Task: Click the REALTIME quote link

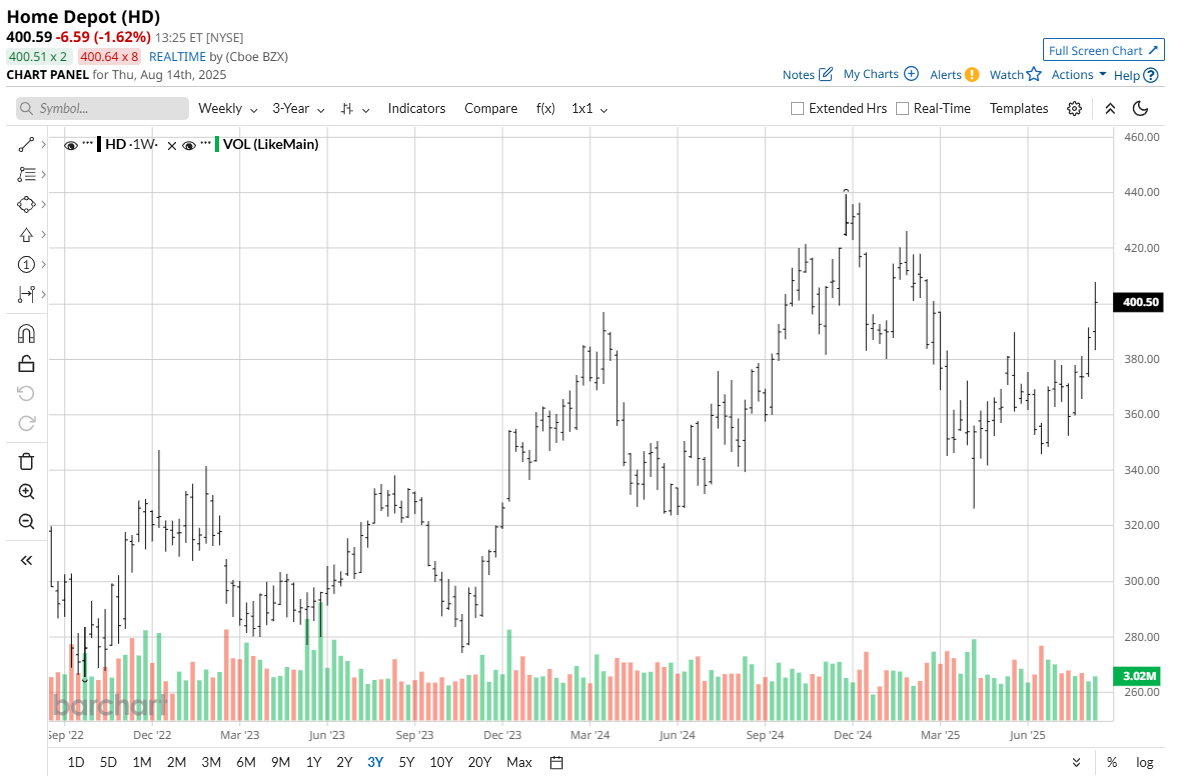Action: pyautogui.click(x=177, y=57)
